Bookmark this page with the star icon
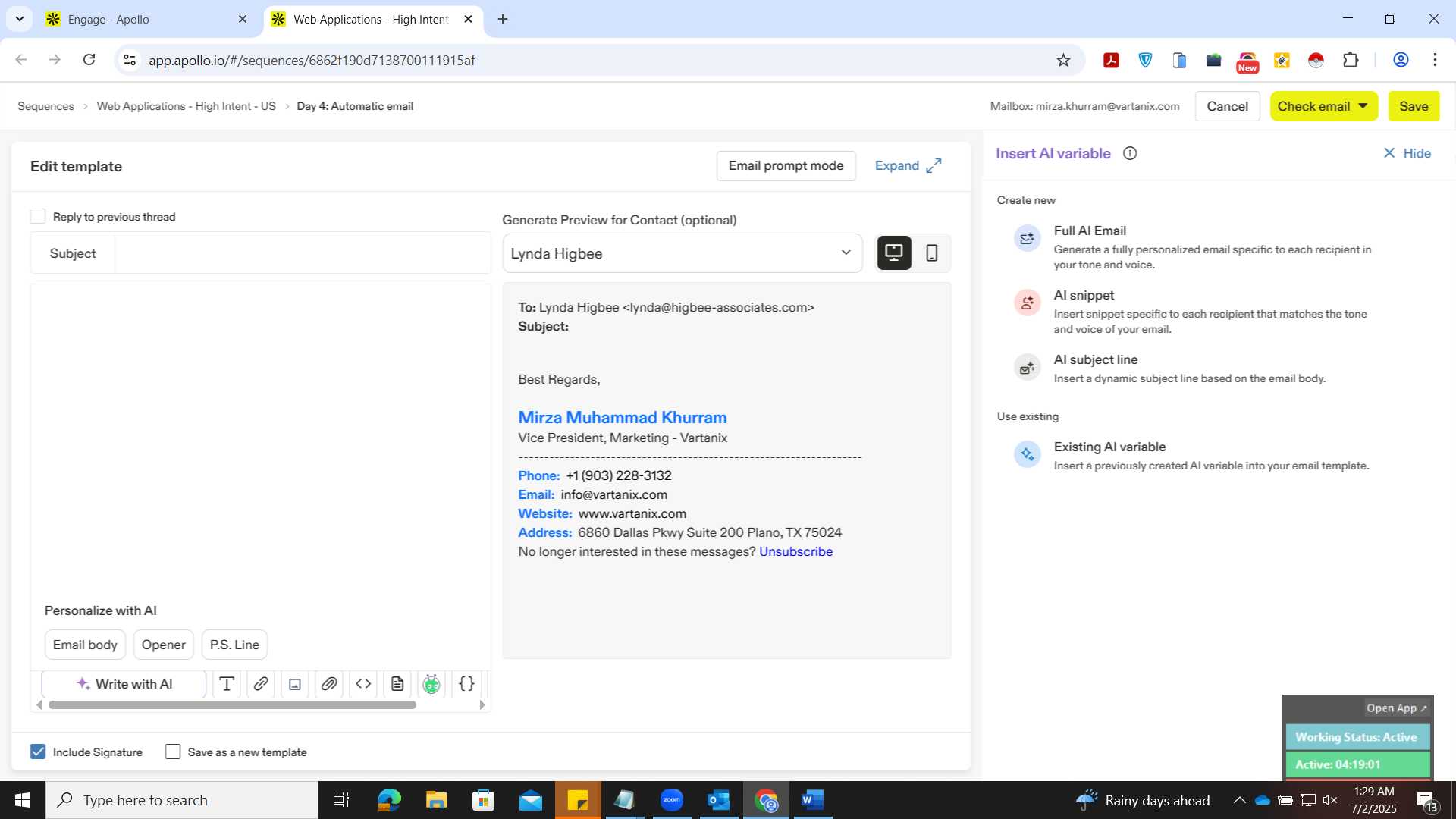The width and height of the screenshot is (1456, 819). pos(1063,61)
